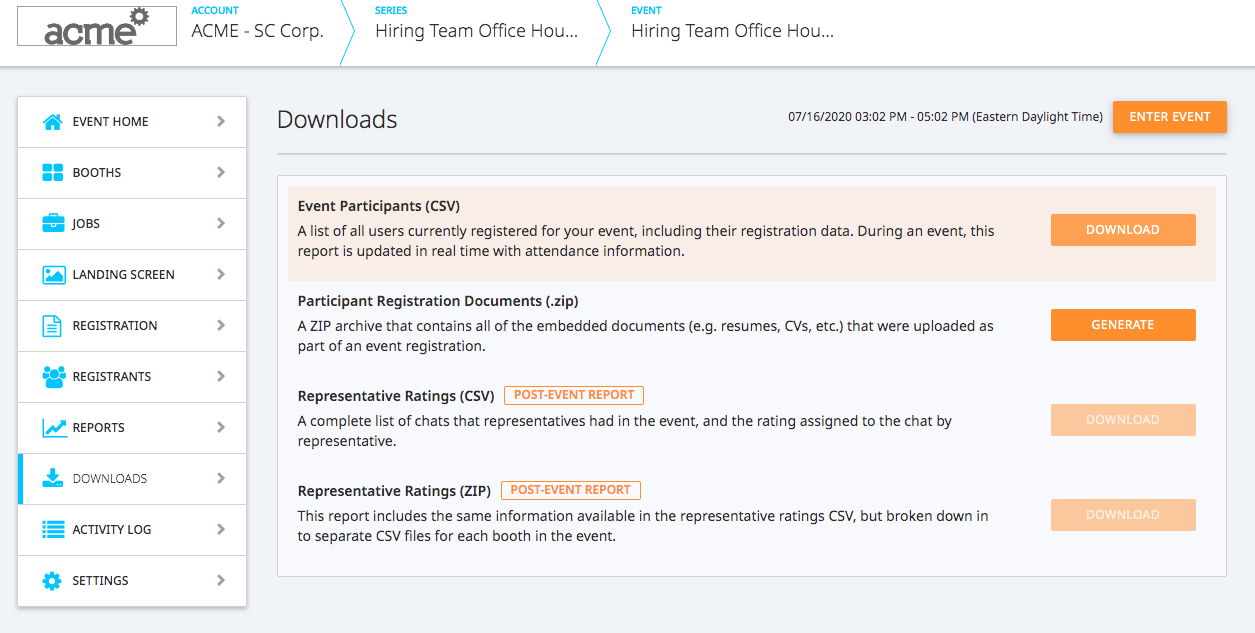Click the Booths grid icon
Viewport: 1255px width, 633px height.
coord(53,173)
